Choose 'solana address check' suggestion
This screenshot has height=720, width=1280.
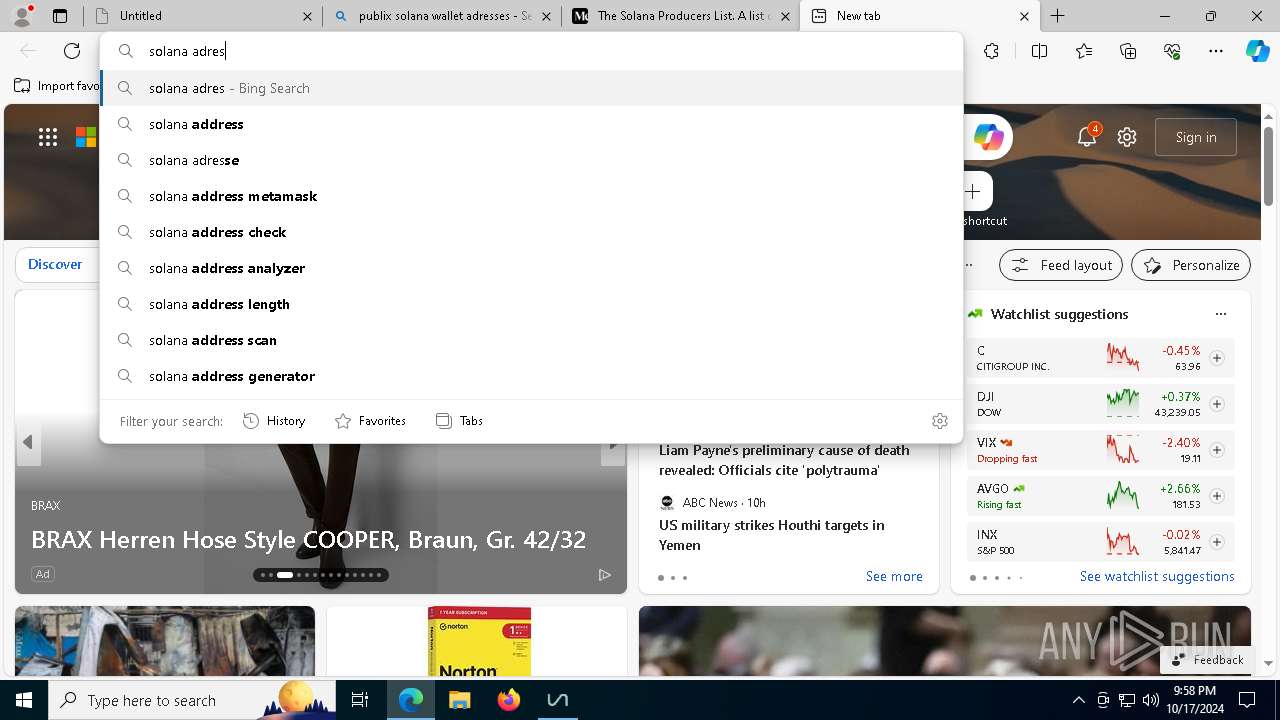tap(531, 232)
